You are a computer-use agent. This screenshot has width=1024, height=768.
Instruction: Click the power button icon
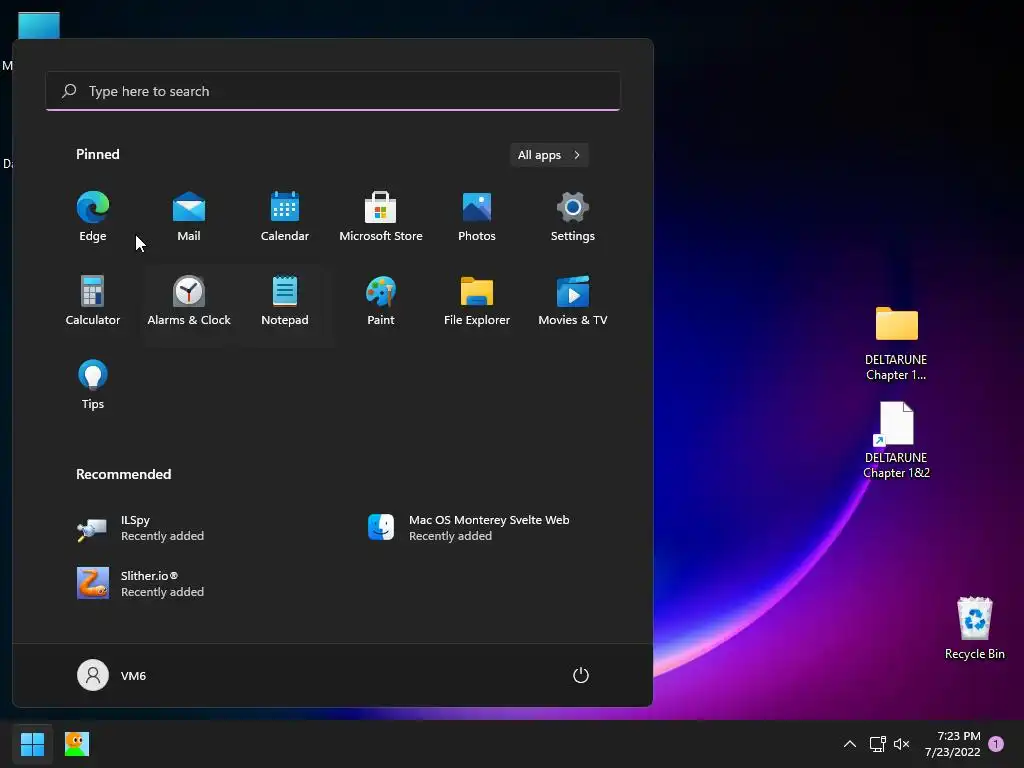click(581, 675)
